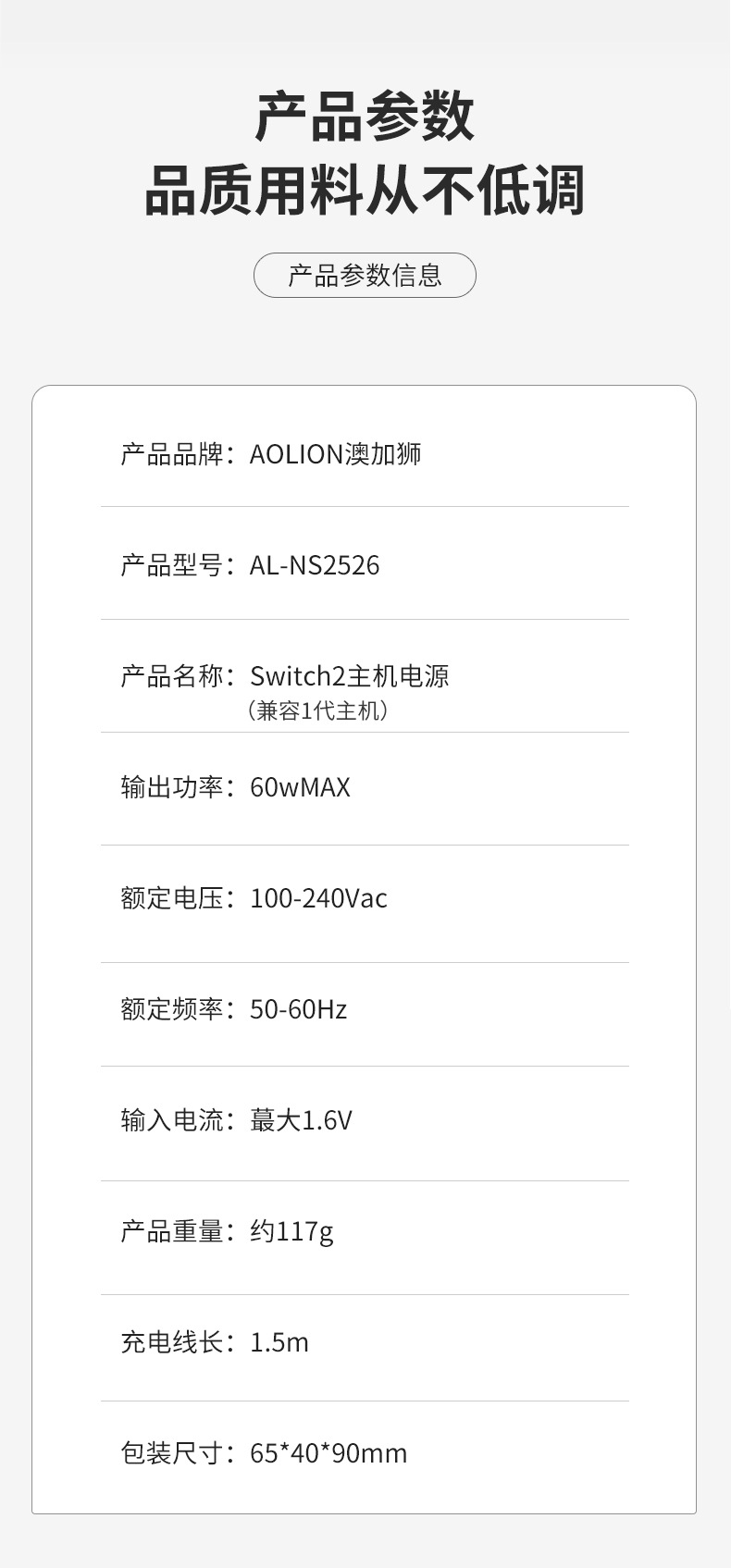Select the 60wMAX output power value
This screenshot has width=731, height=1568.
[300, 787]
